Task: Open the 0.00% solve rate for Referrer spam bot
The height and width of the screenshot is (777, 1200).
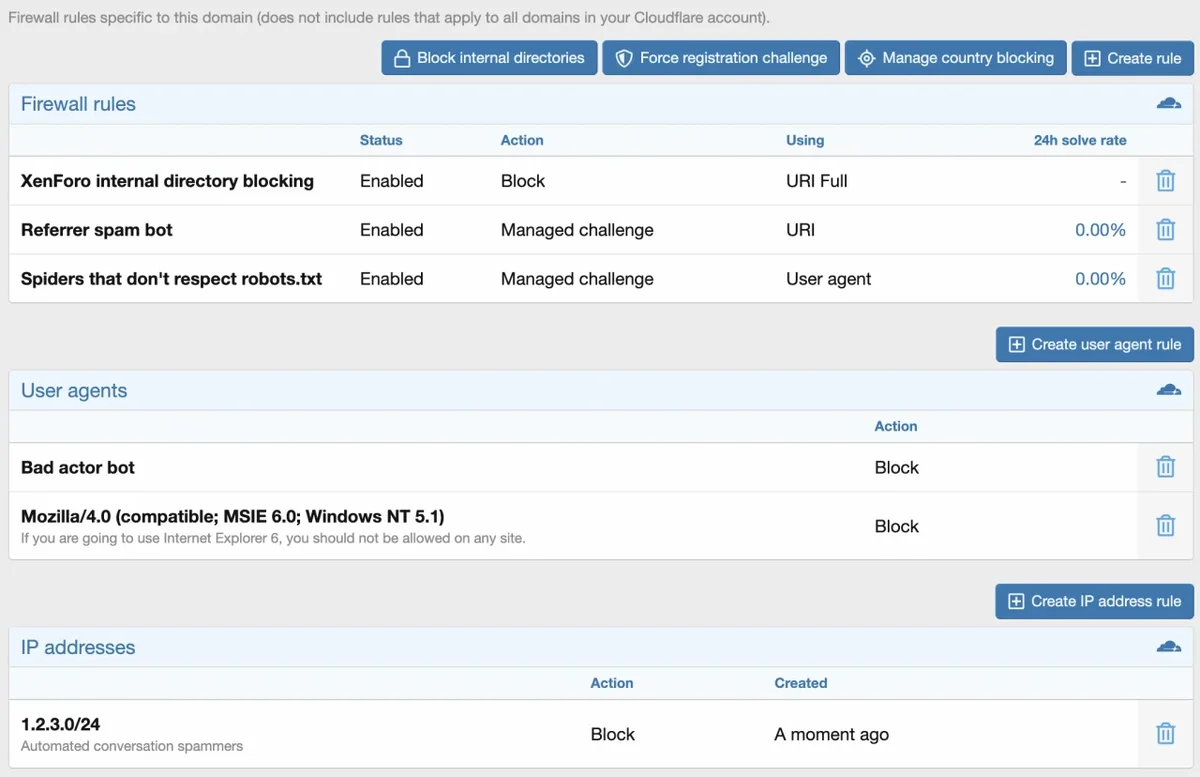Action: (x=1100, y=229)
